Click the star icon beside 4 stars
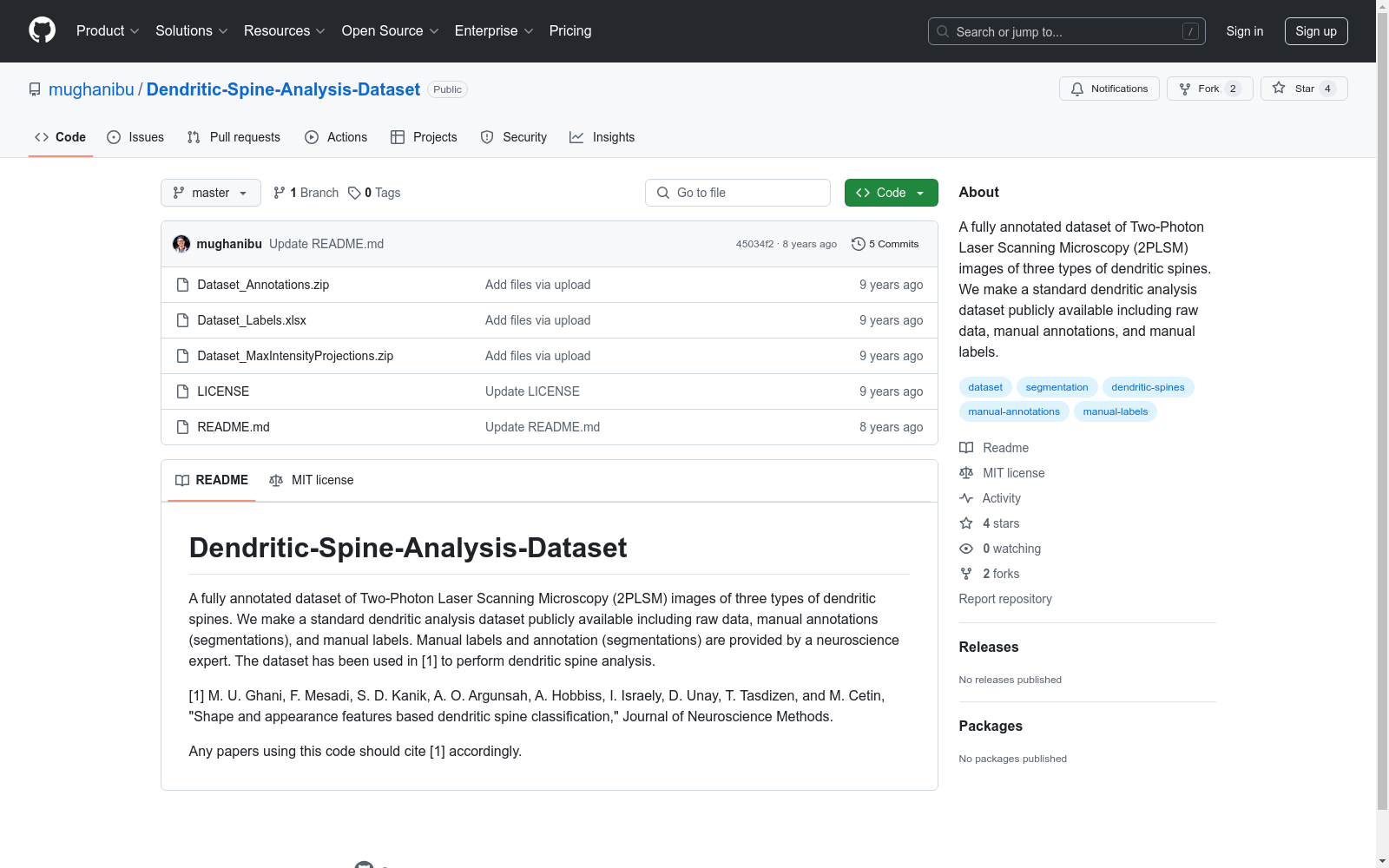 pos(966,523)
